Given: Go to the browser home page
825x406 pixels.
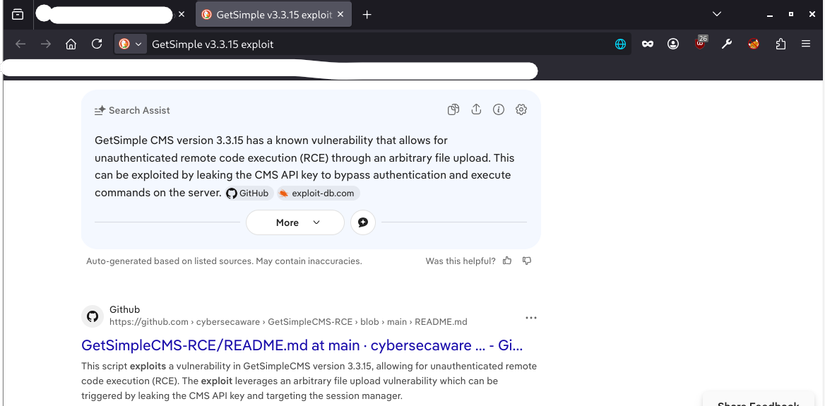Looking at the screenshot, I should click(71, 44).
